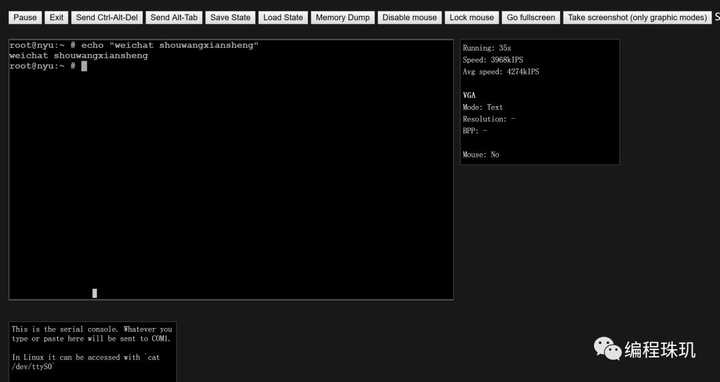
Task: Click the 'Resolution: -' status entry
Action: [x=489, y=119]
